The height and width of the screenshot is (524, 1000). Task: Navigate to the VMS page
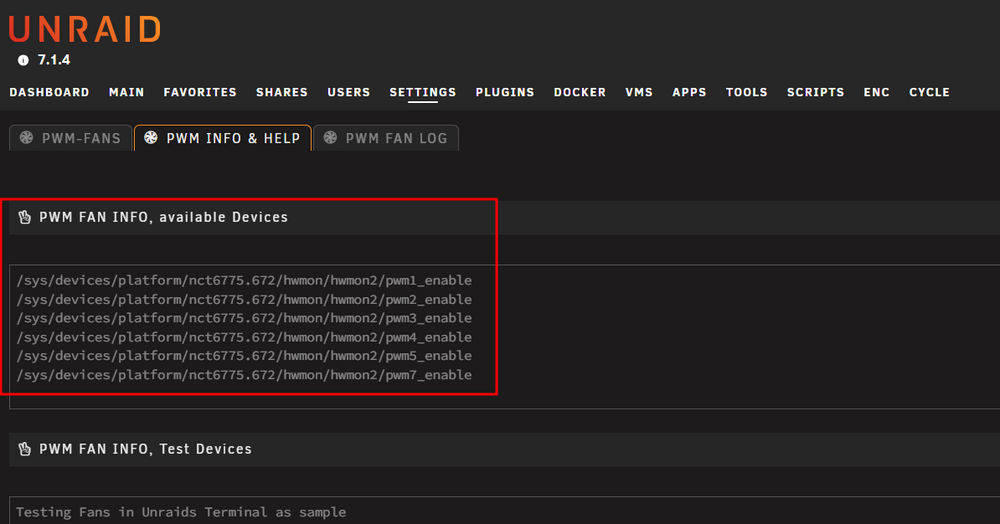point(639,92)
